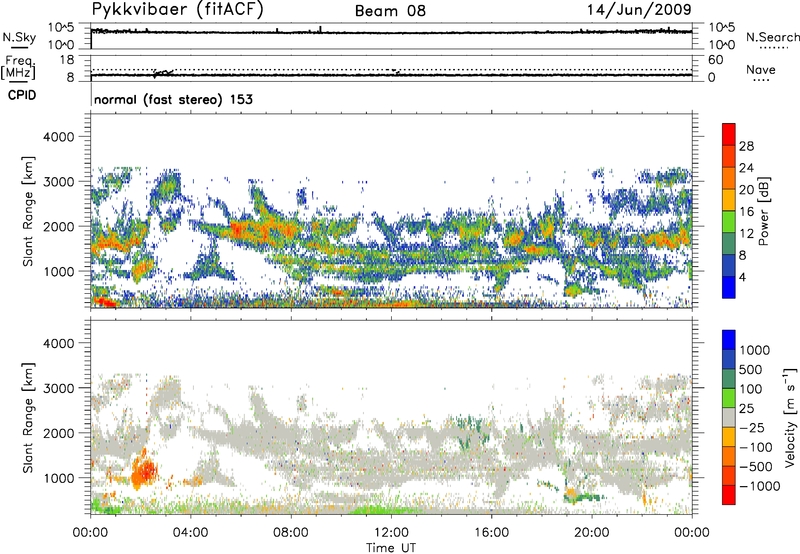The image size is (800, 554).
Task: Select the Freq. [MHz] axis label
Action: [x=18, y=68]
